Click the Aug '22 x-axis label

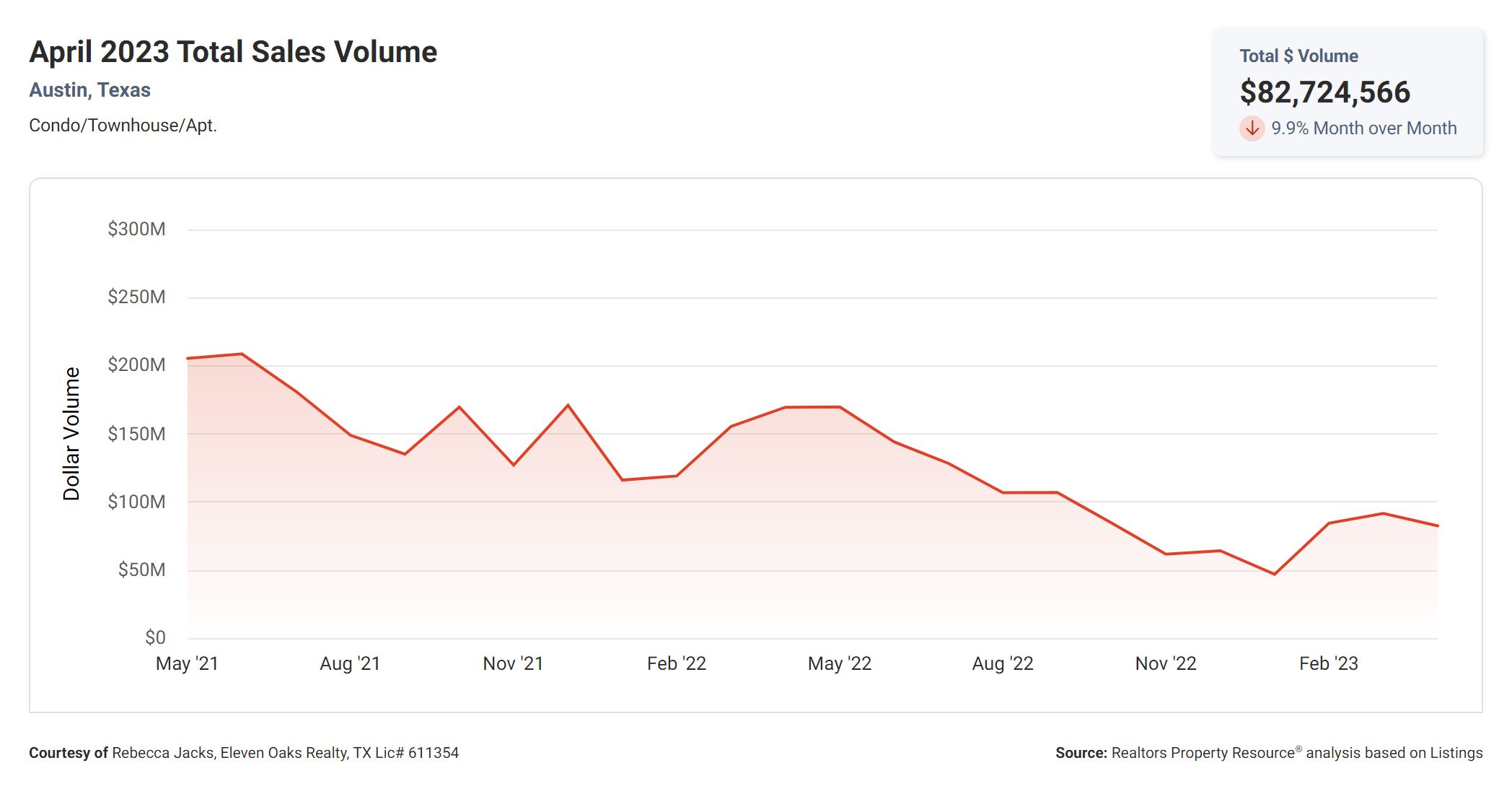pos(1002,663)
